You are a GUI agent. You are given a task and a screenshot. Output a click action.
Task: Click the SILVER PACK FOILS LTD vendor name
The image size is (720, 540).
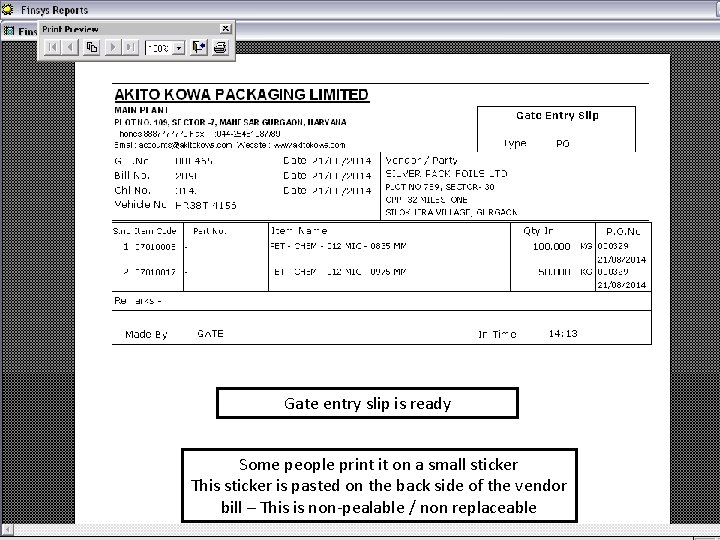pos(446,174)
